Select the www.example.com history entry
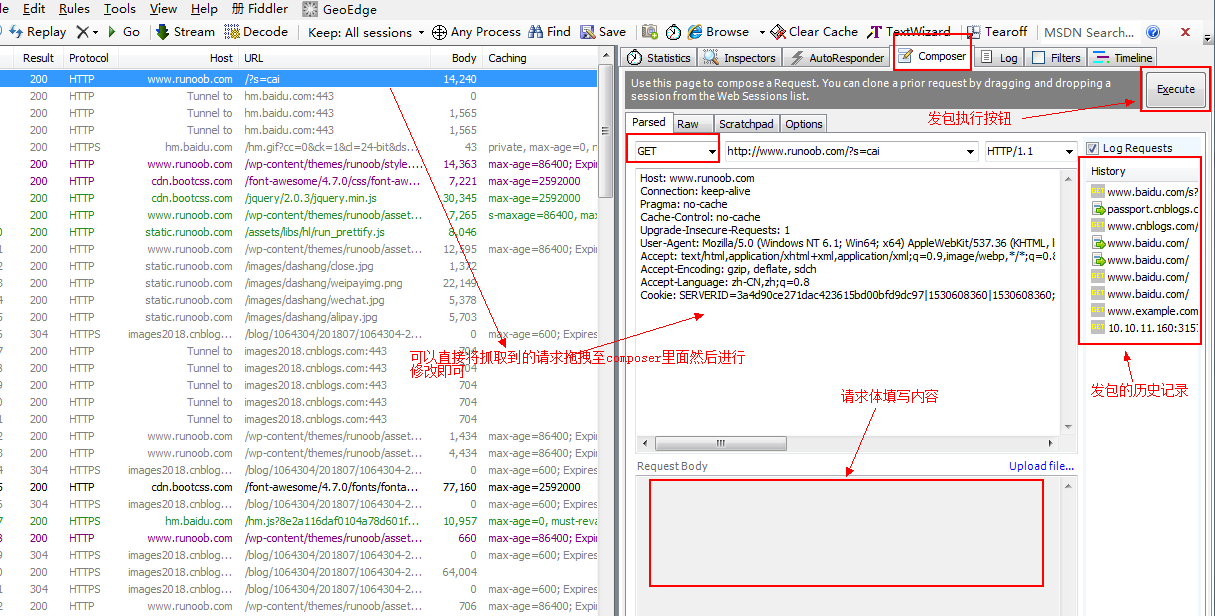The image size is (1215, 616). click(x=1143, y=311)
